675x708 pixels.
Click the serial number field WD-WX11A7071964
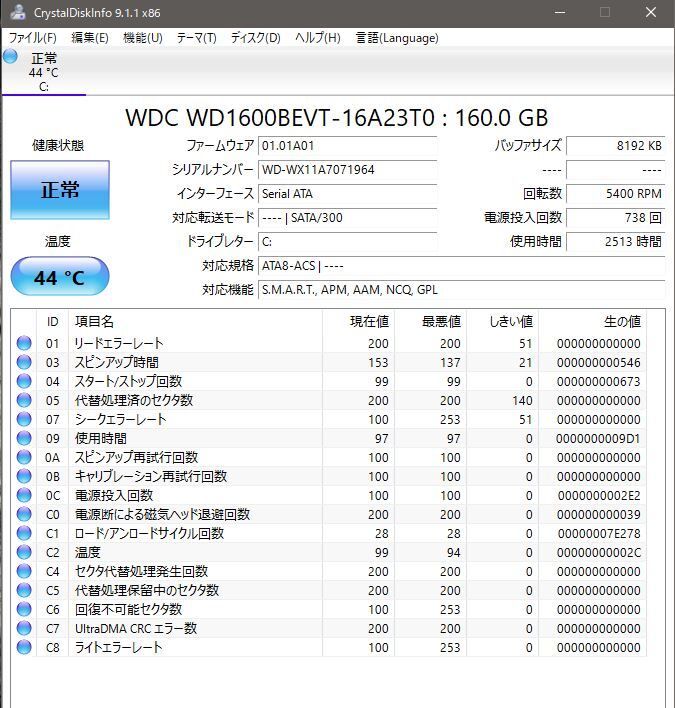(x=347, y=170)
